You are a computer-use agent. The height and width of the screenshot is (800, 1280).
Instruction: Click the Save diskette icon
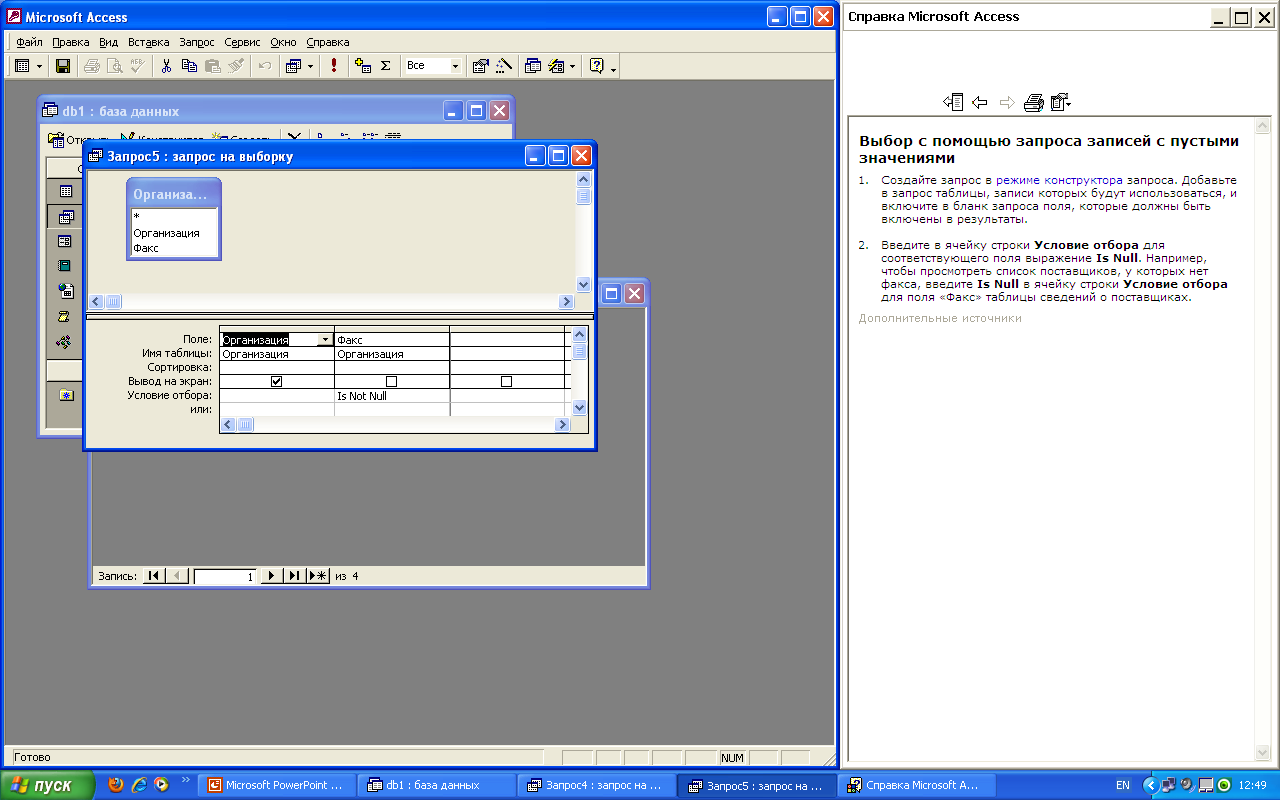[62, 66]
